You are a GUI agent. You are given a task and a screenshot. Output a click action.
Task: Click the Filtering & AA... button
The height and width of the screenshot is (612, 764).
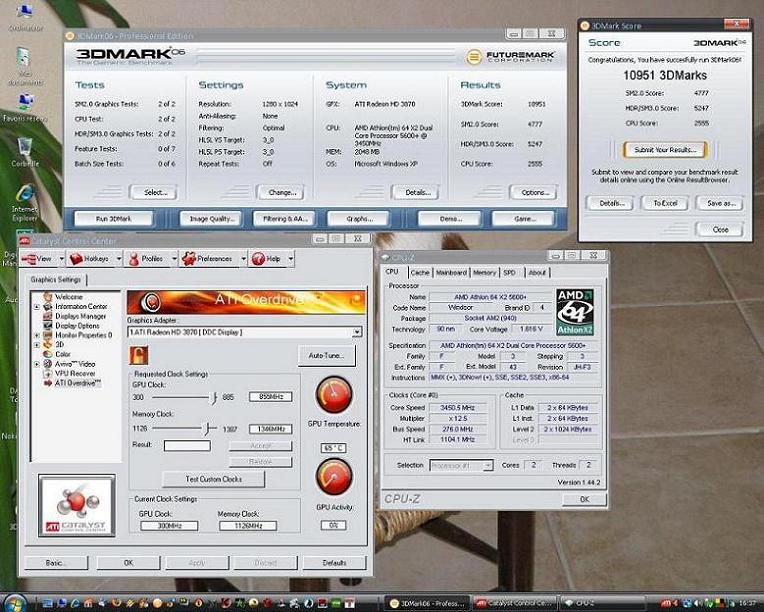click(285, 219)
